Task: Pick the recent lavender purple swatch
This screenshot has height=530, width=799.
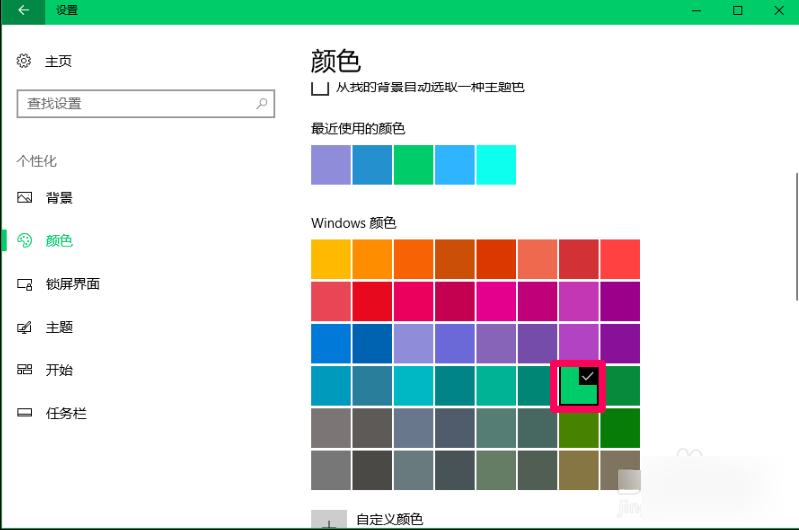Action: 331,165
